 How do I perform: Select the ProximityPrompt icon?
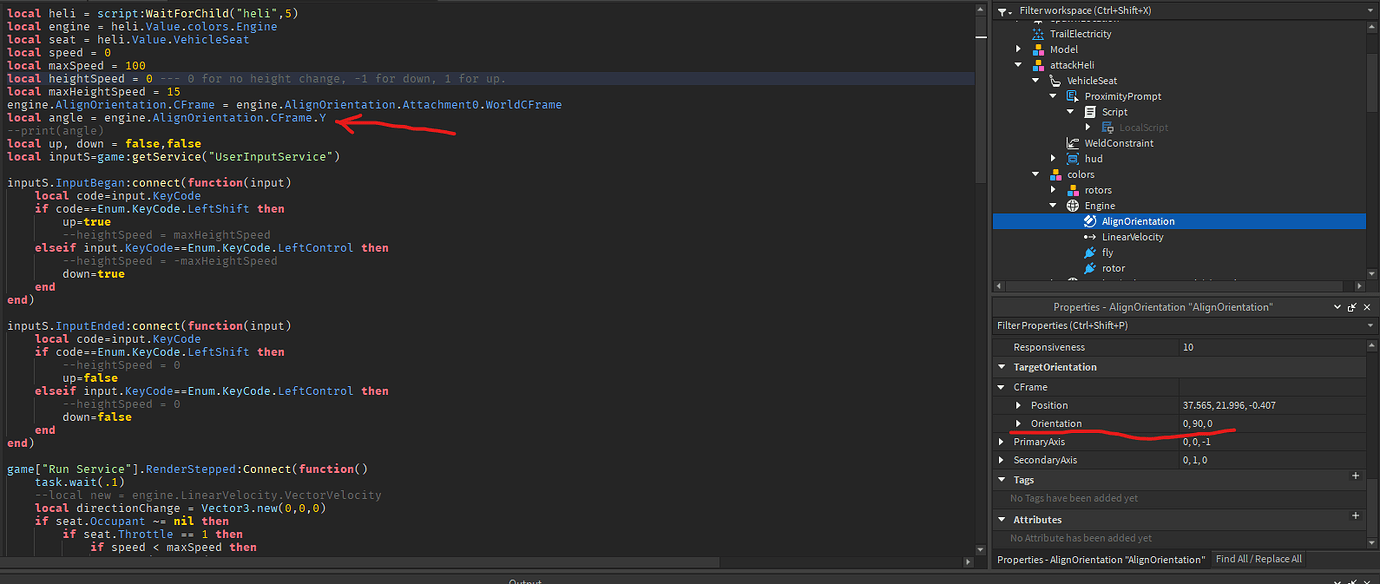[x=1071, y=96]
